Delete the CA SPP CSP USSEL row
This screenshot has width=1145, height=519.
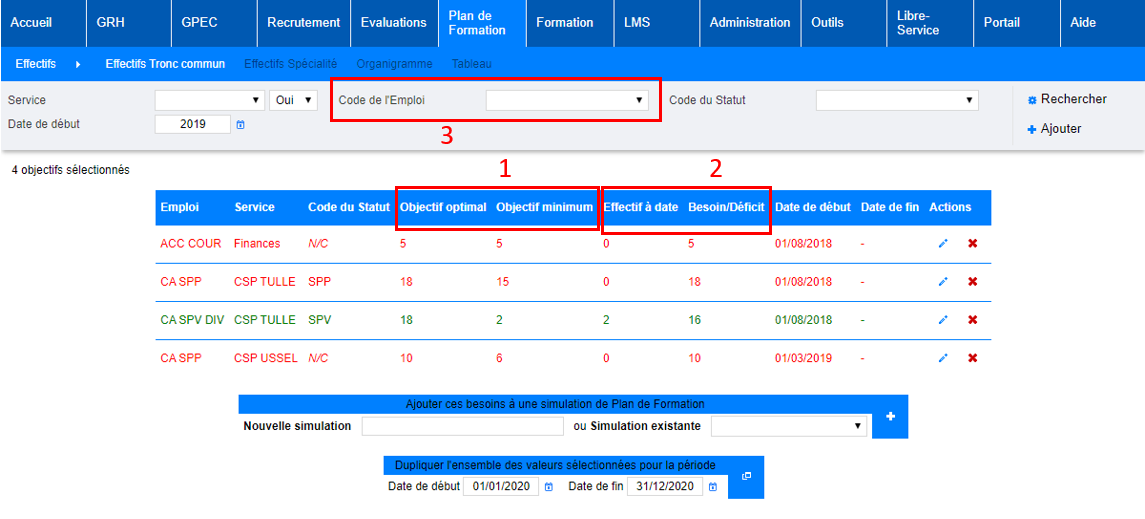tap(972, 358)
